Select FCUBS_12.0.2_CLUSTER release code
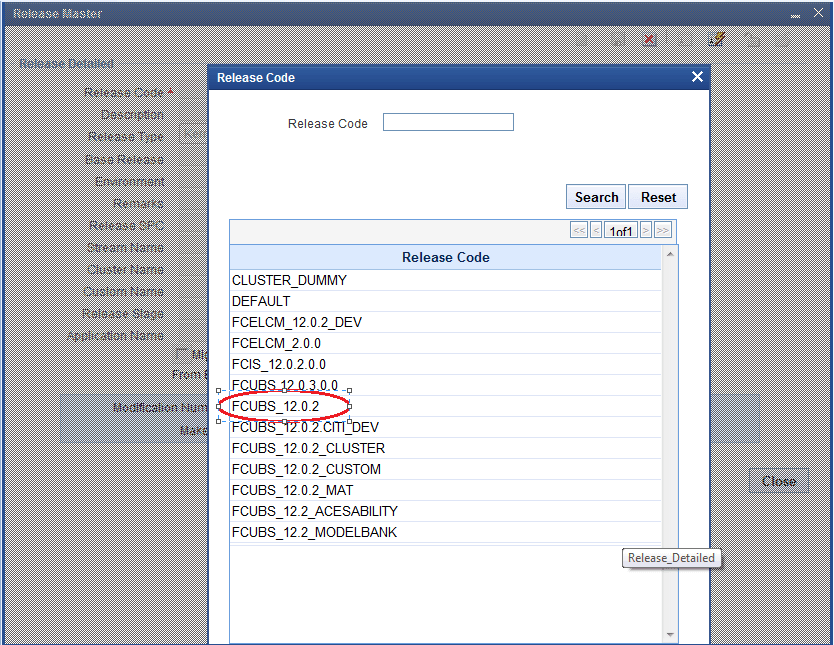 (446, 448)
